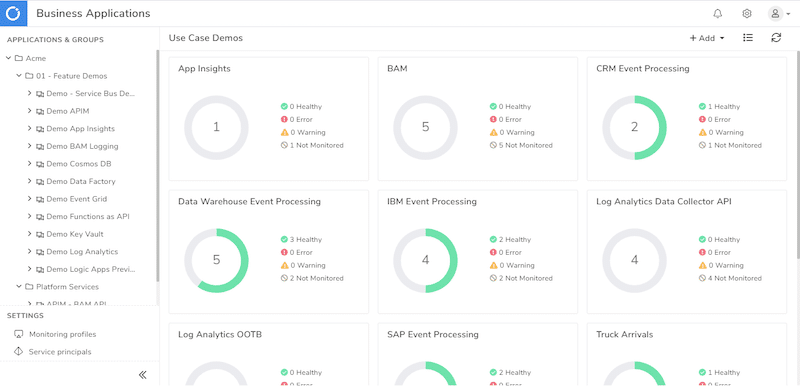Click the Demo Key Vault application icon
Image resolution: width=800 pixels, height=386 pixels.
[40, 235]
